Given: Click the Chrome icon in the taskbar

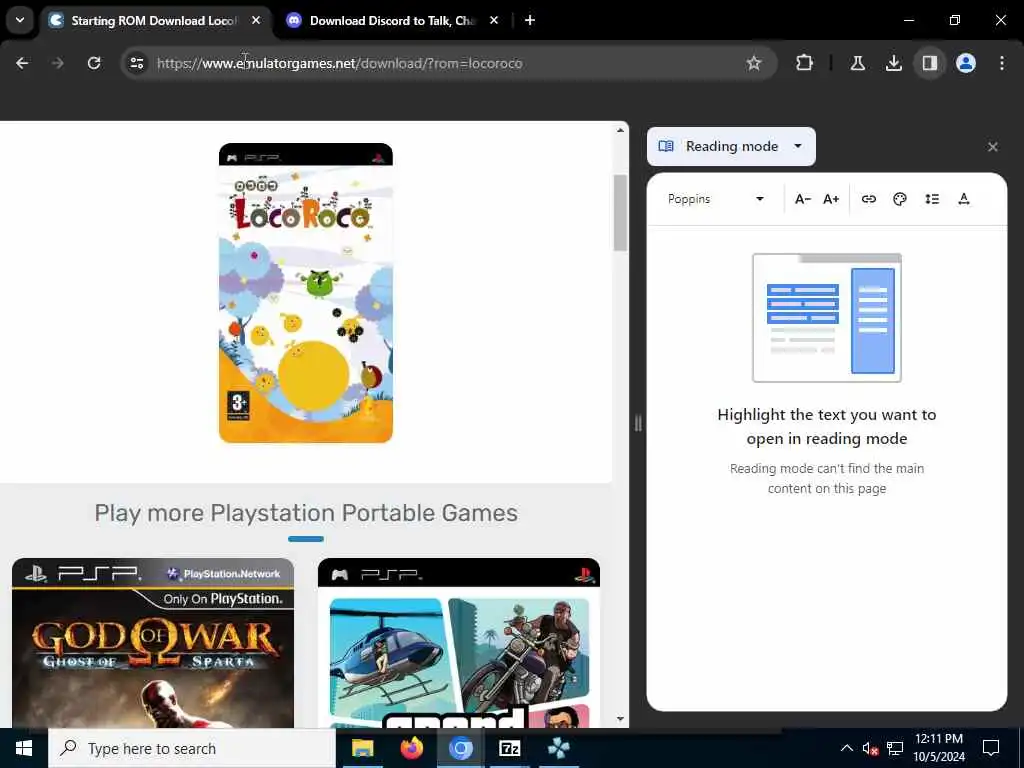Looking at the screenshot, I should tap(460, 748).
